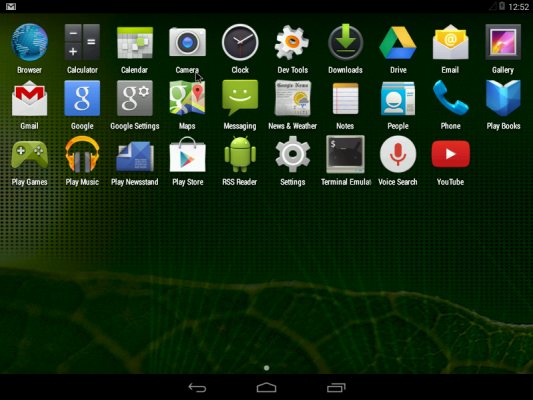Image resolution: width=533 pixels, height=400 pixels.
Task: Tap the Android back navigation button
Action: 197,387
